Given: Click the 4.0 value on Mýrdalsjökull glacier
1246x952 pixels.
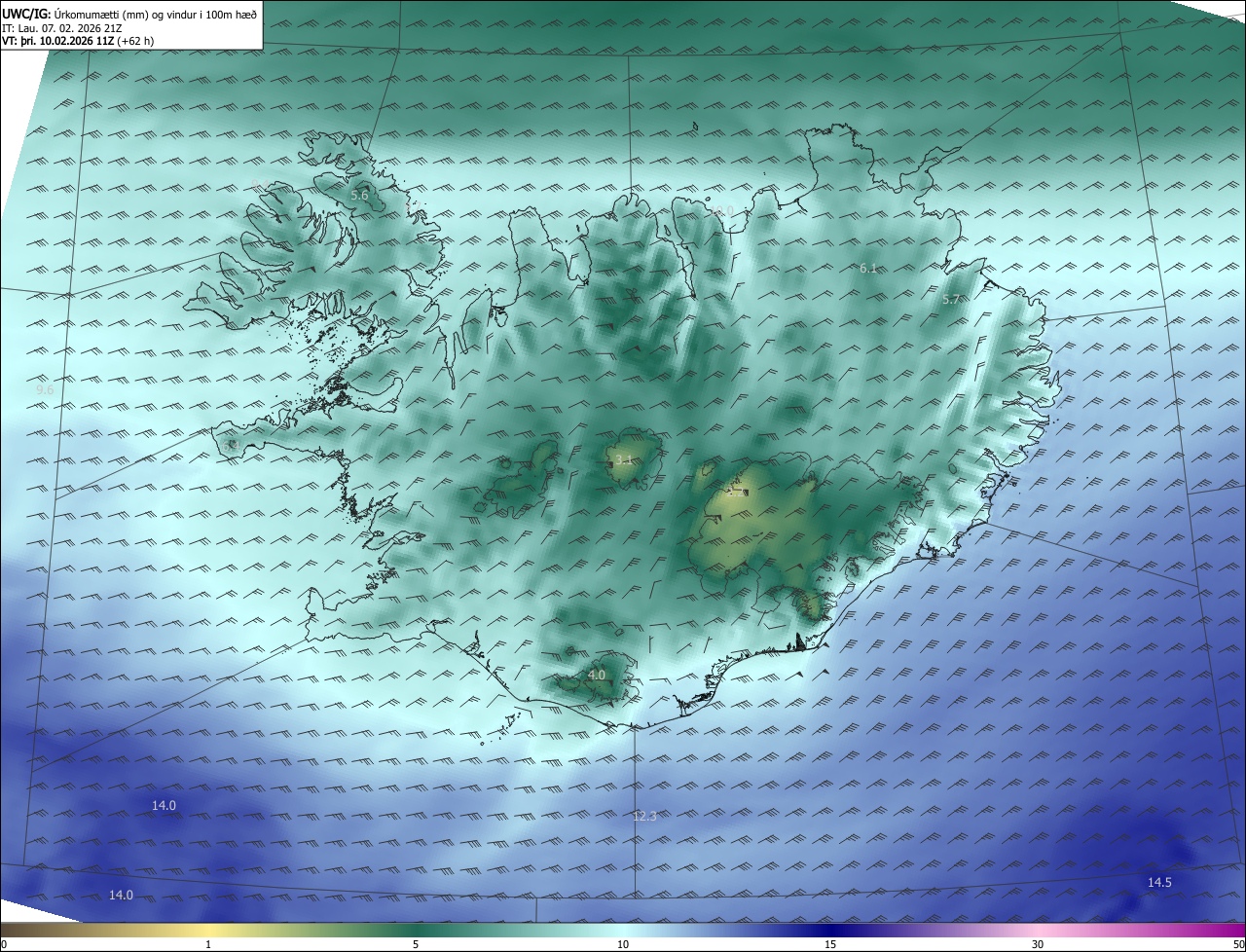Looking at the screenshot, I should [597, 675].
